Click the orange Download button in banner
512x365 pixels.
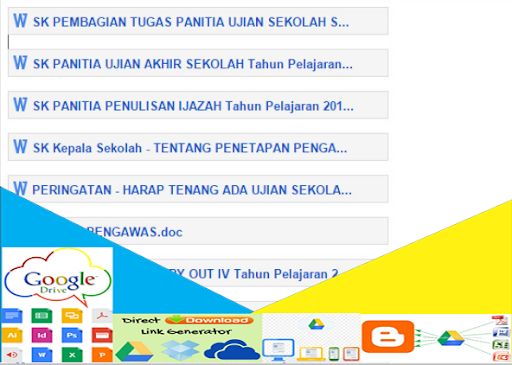tap(209, 320)
